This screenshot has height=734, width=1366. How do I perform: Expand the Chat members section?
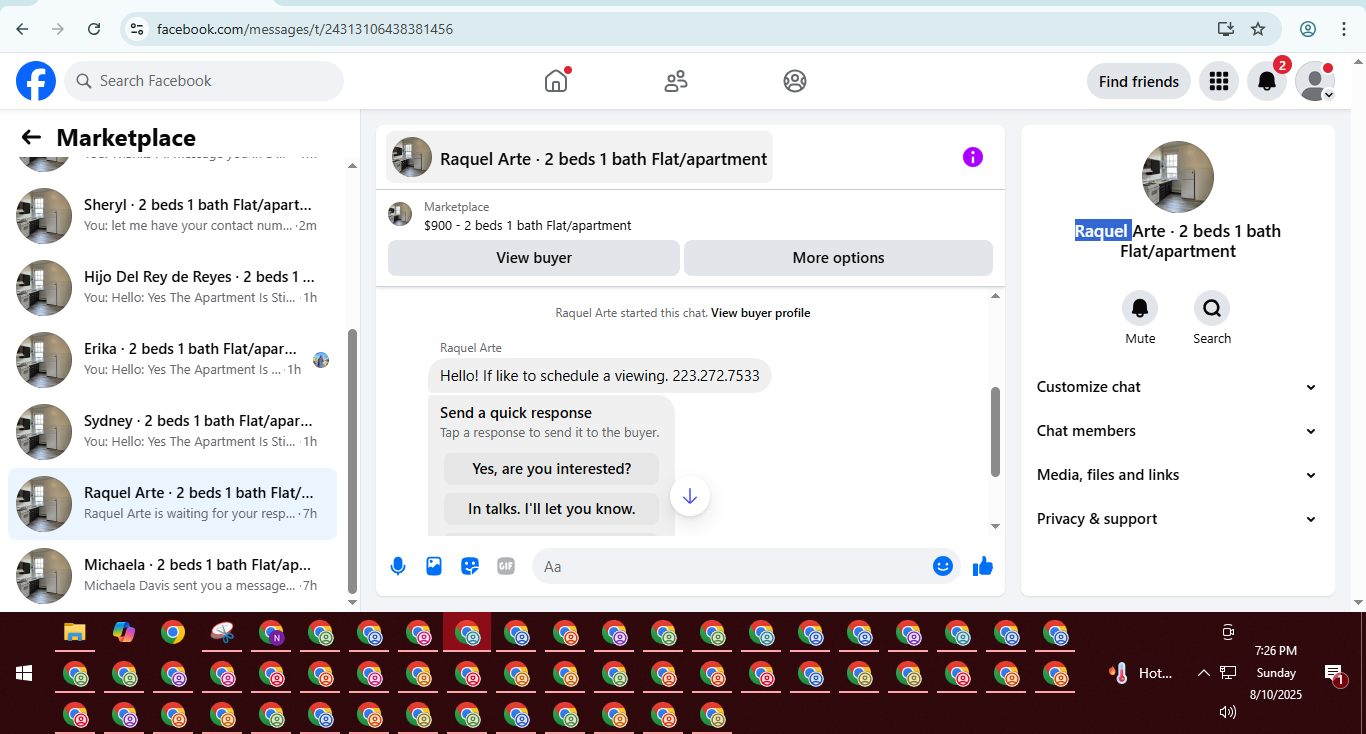pos(1177,431)
